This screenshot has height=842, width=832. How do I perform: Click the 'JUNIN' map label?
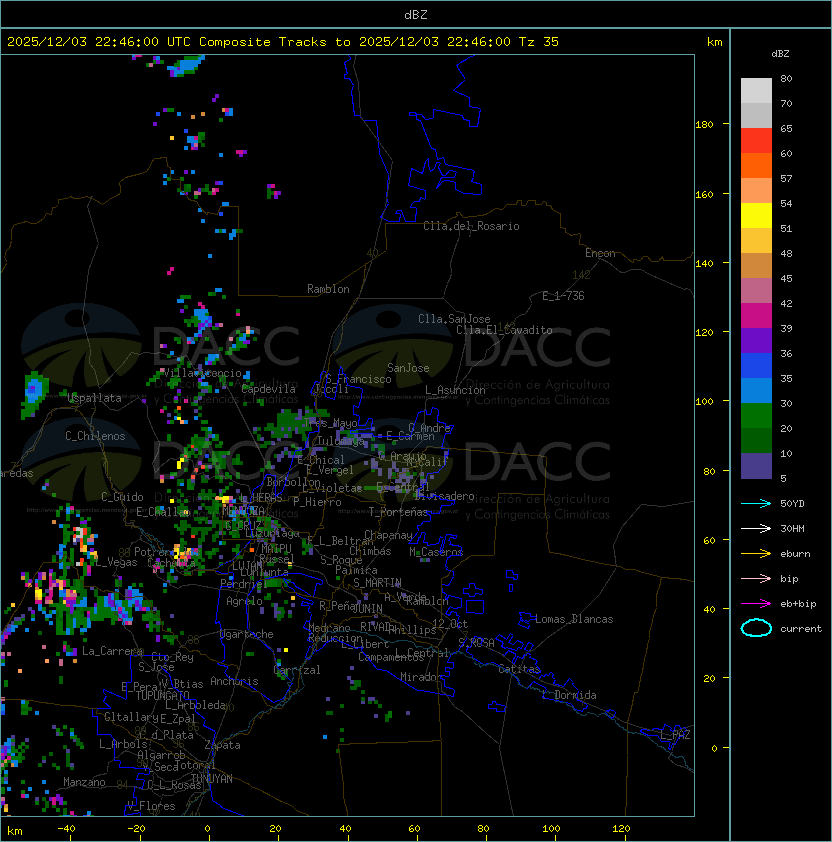pos(367,609)
